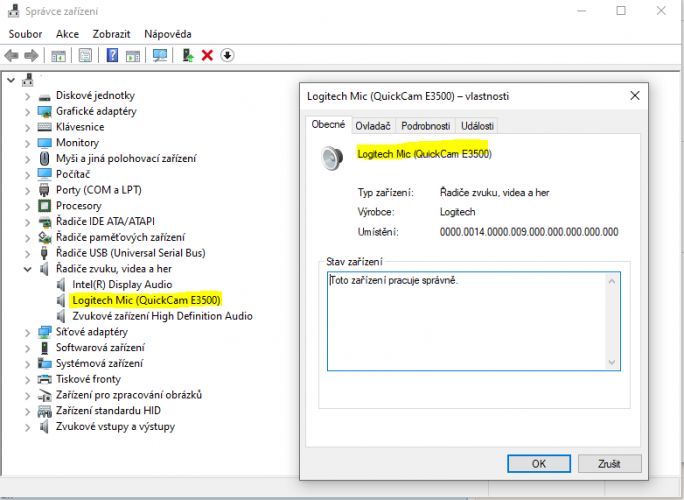
Task: Click the Forward arrow in the toolbar
Action: pos(31,55)
